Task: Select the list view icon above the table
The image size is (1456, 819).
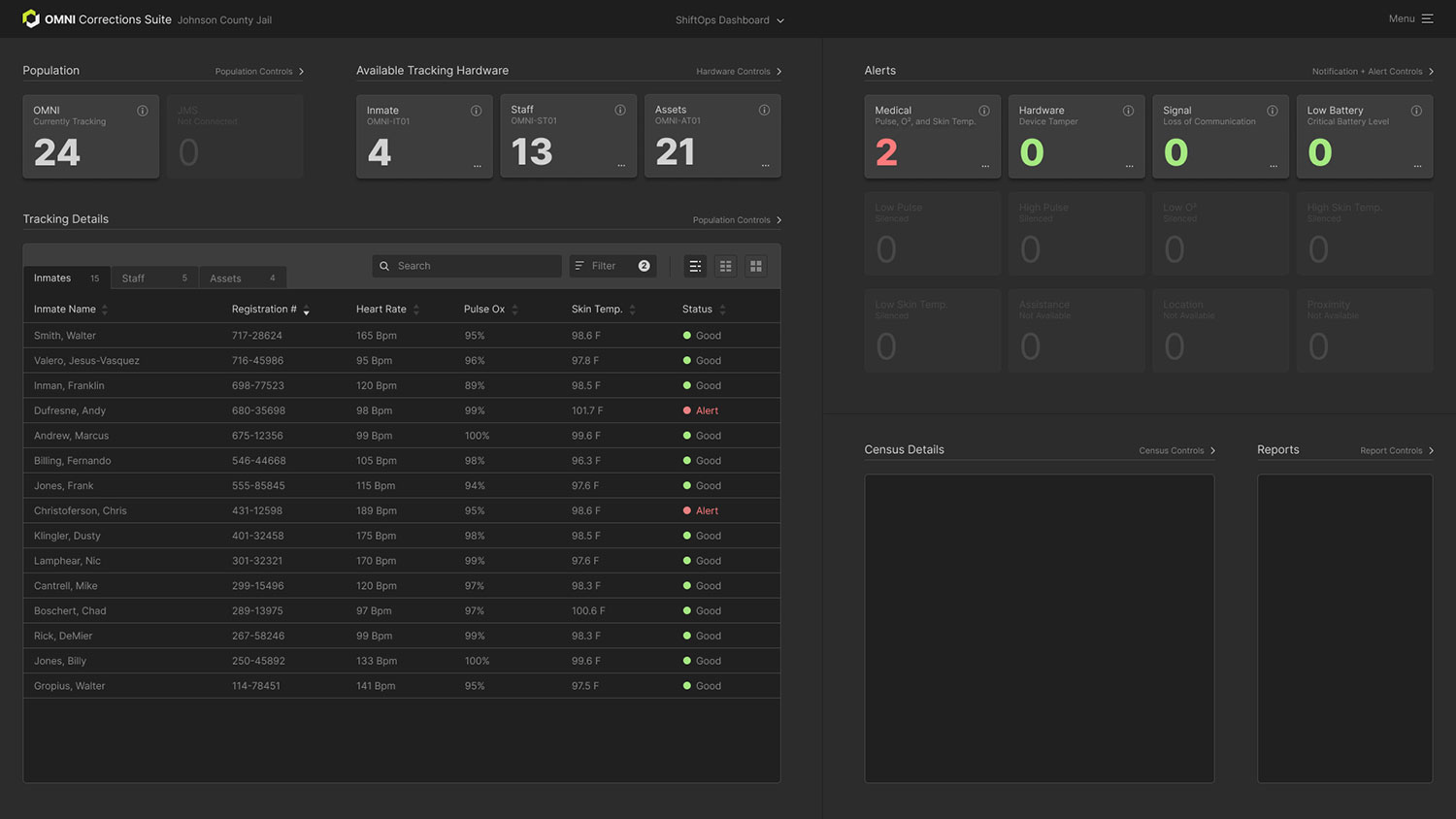Action: (x=694, y=265)
